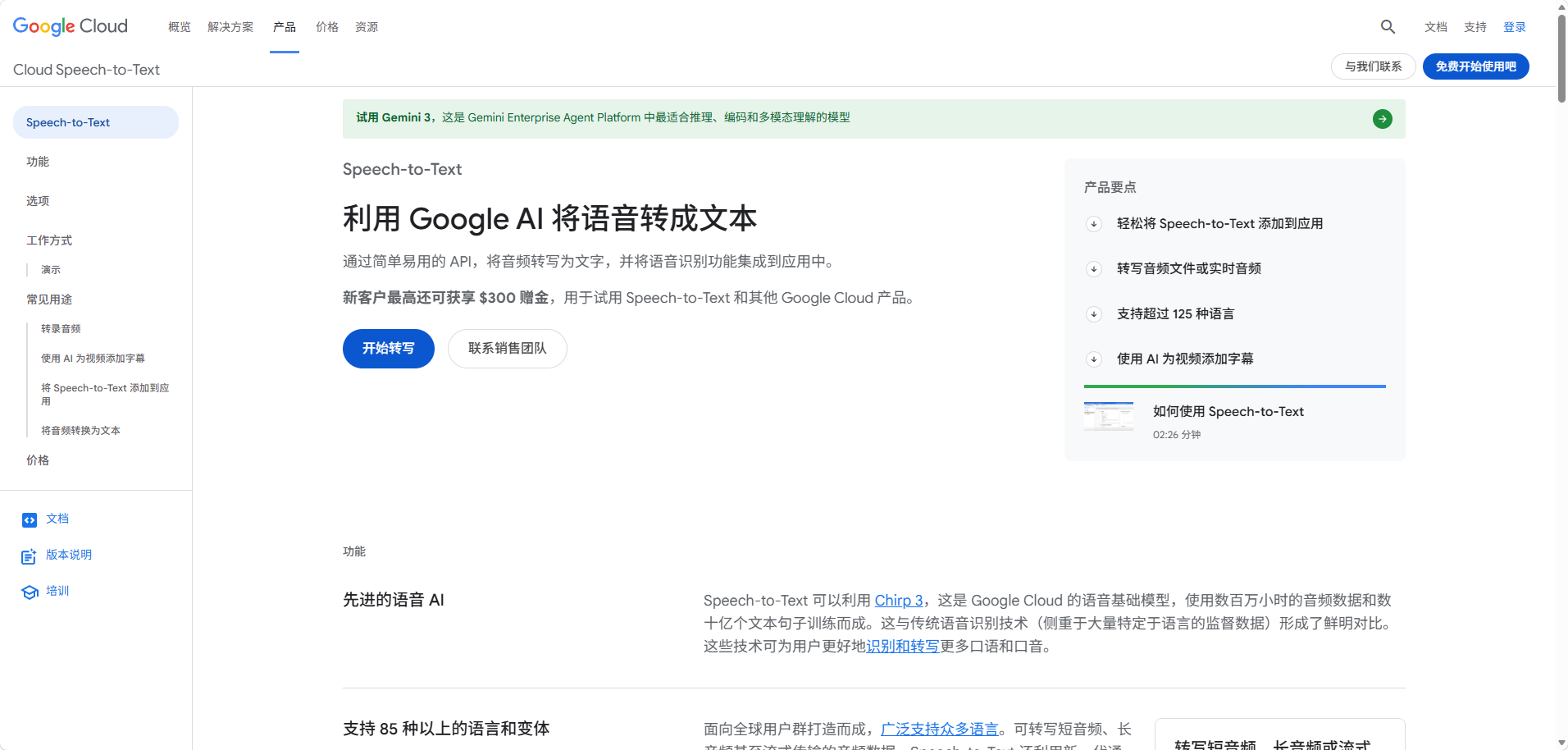1568x750 pixels.
Task: Go to 文档 in top right header
Action: (1436, 27)
